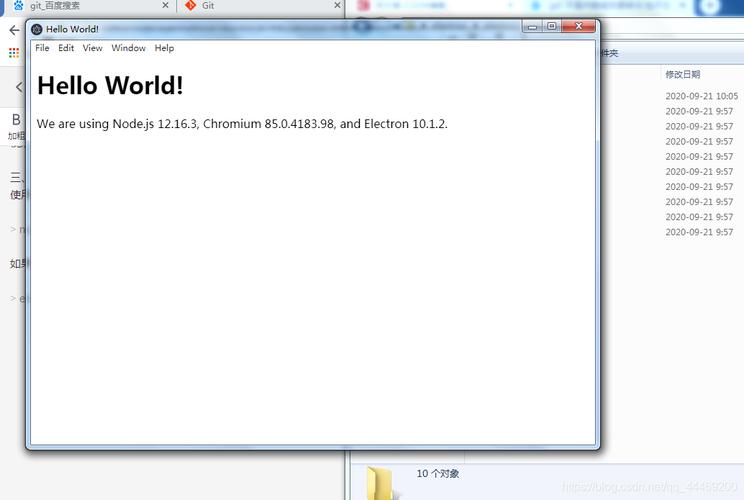Open the View menu in Hello World window
The image size is (744, 500).
[92, 48]
